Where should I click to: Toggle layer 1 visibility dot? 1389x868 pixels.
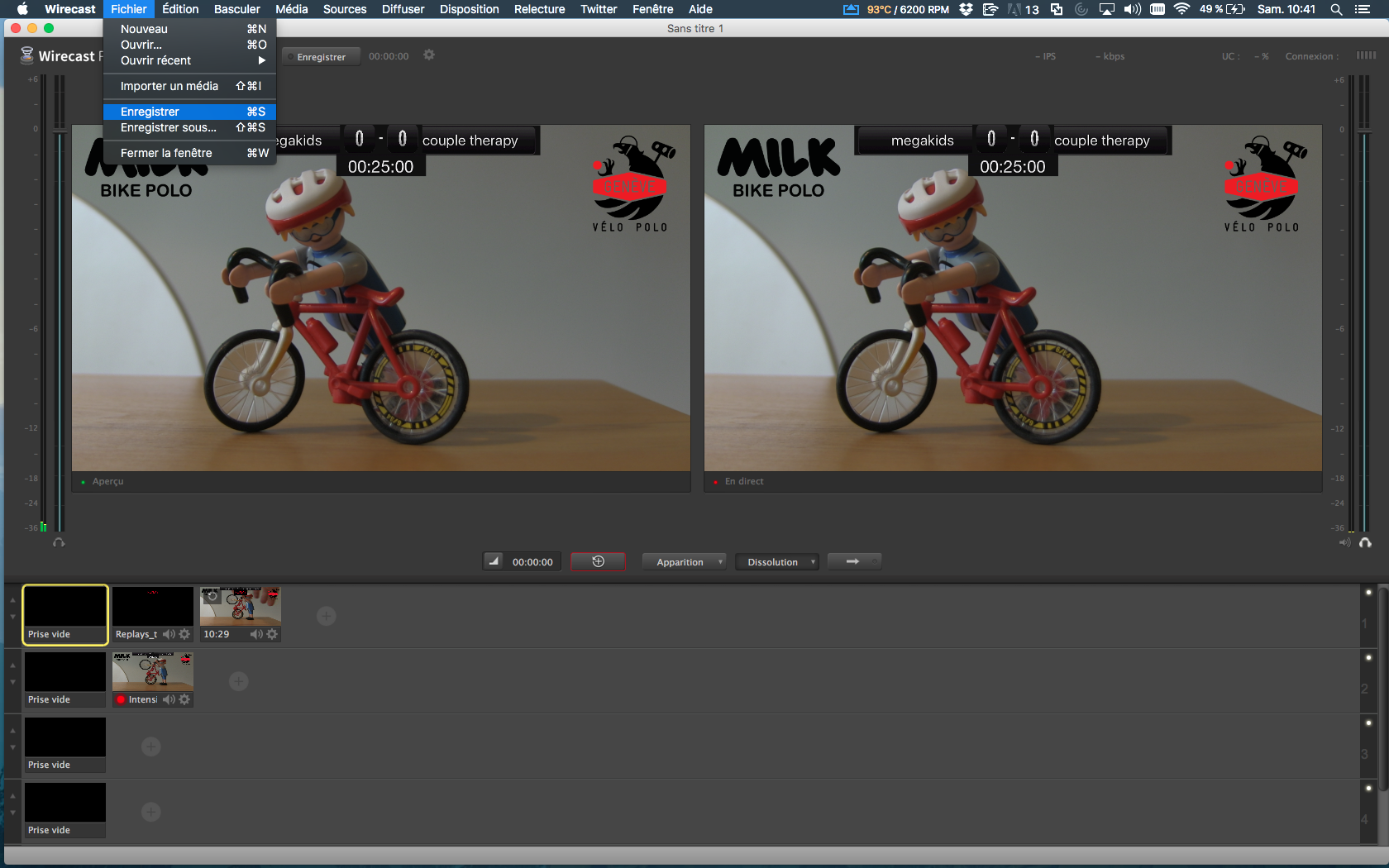(1368, 592)
